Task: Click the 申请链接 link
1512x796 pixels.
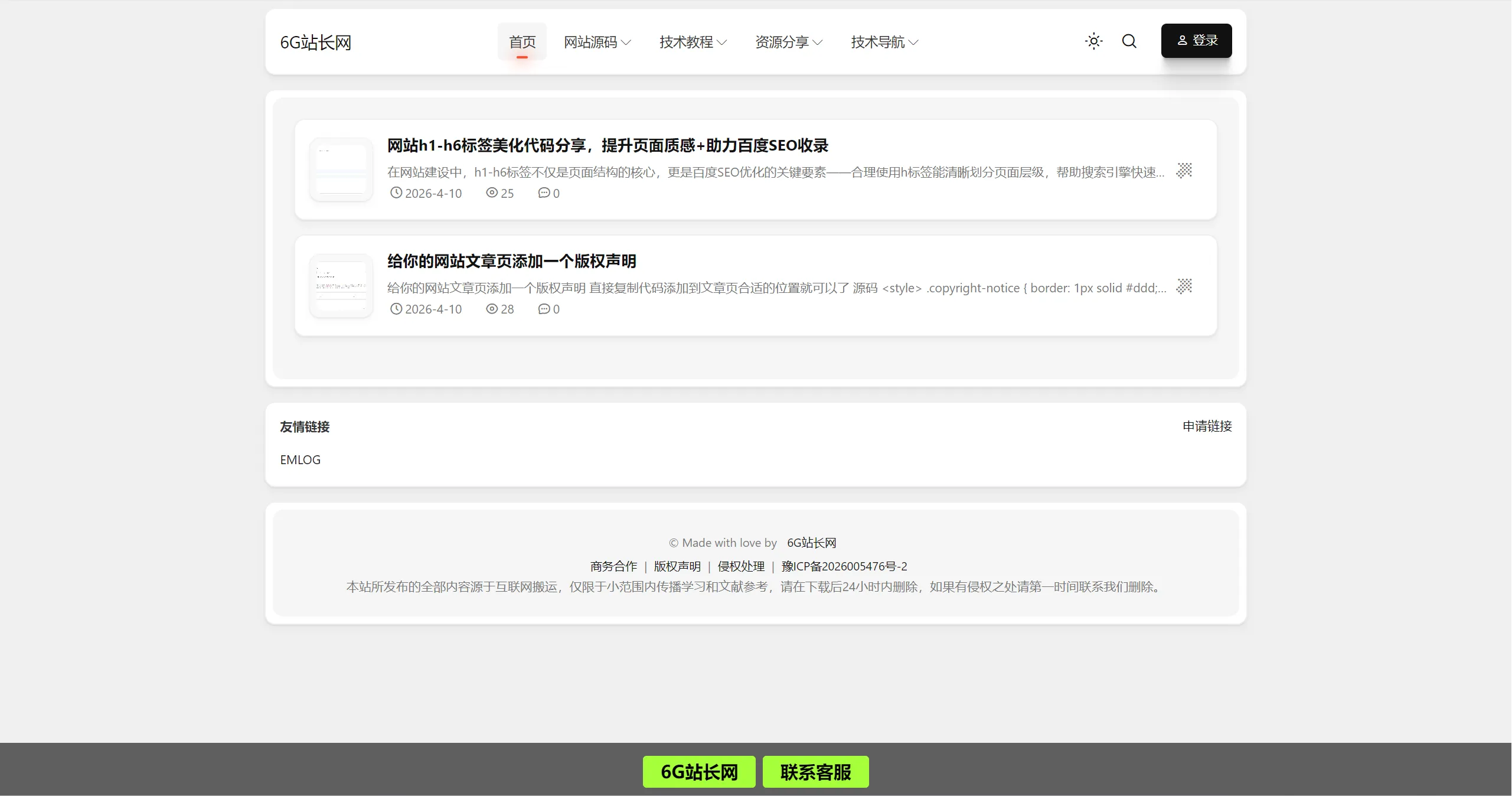Action: (1207, 426)
